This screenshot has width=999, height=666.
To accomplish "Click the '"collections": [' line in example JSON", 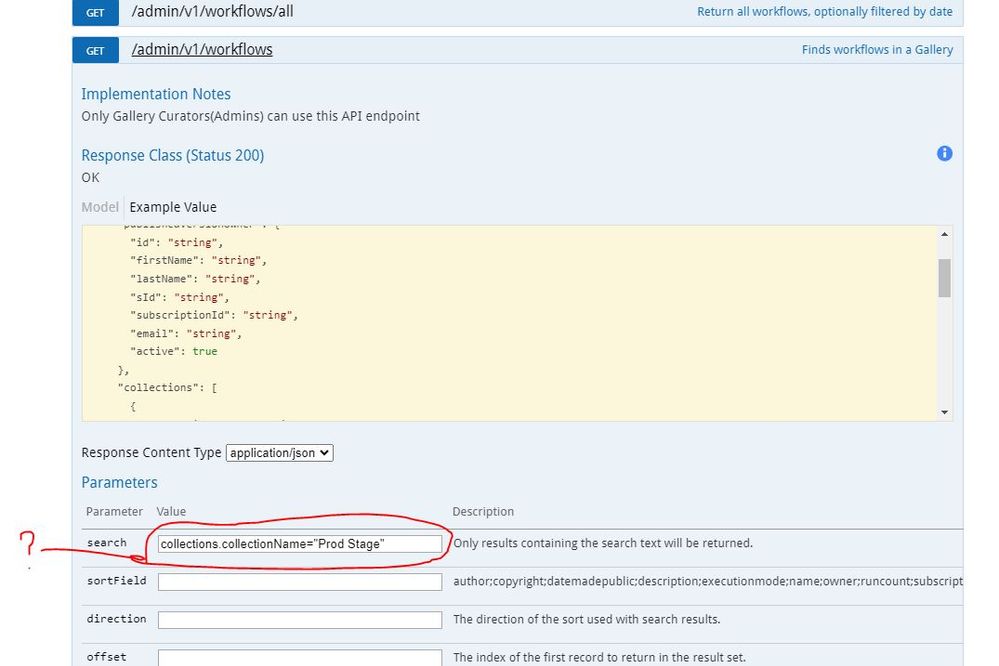I will click(167, 387).
